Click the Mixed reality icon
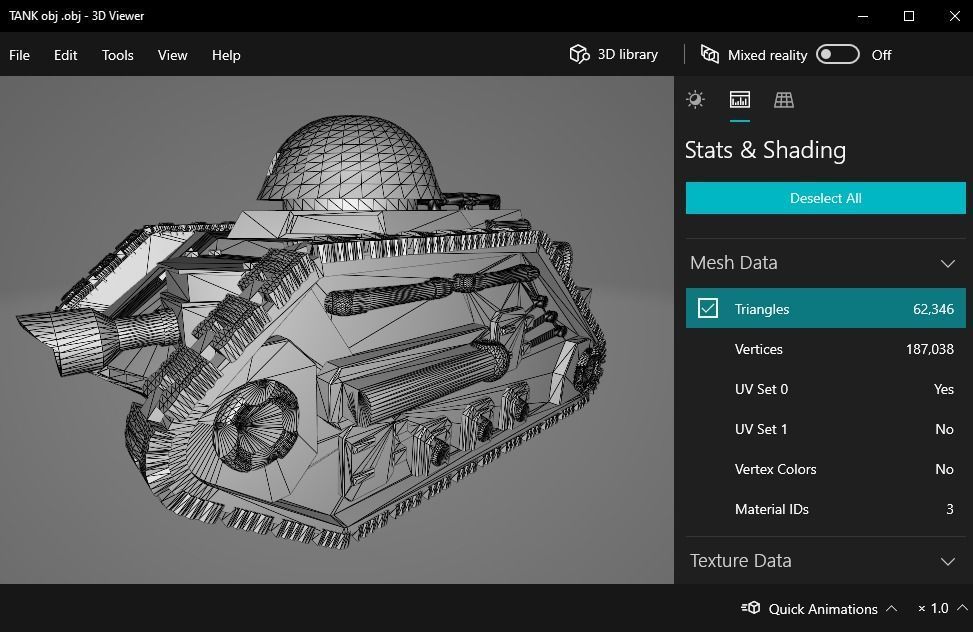This screenshot has width=973, height=632. coord(710,55)
